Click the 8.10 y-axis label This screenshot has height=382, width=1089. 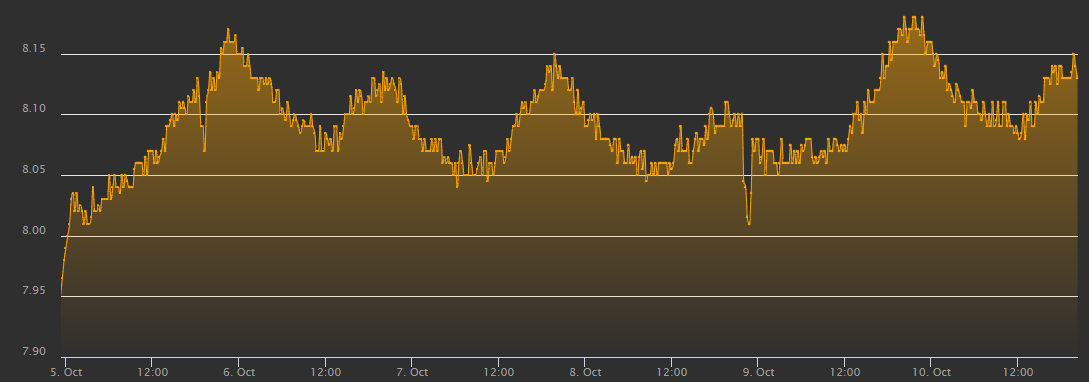coord(34,109)
